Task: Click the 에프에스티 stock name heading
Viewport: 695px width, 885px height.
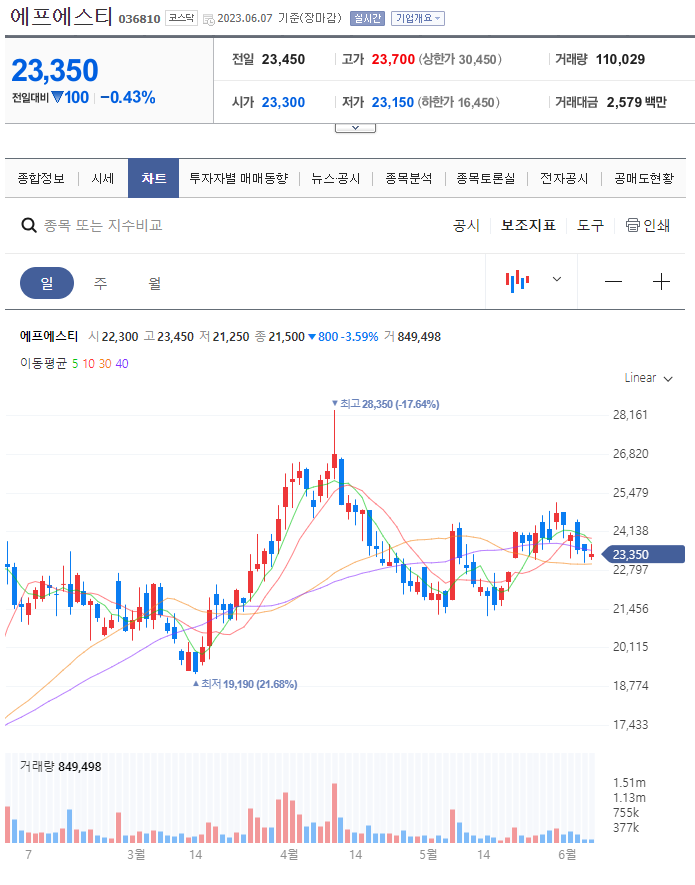Action: (x=61, y=17)
